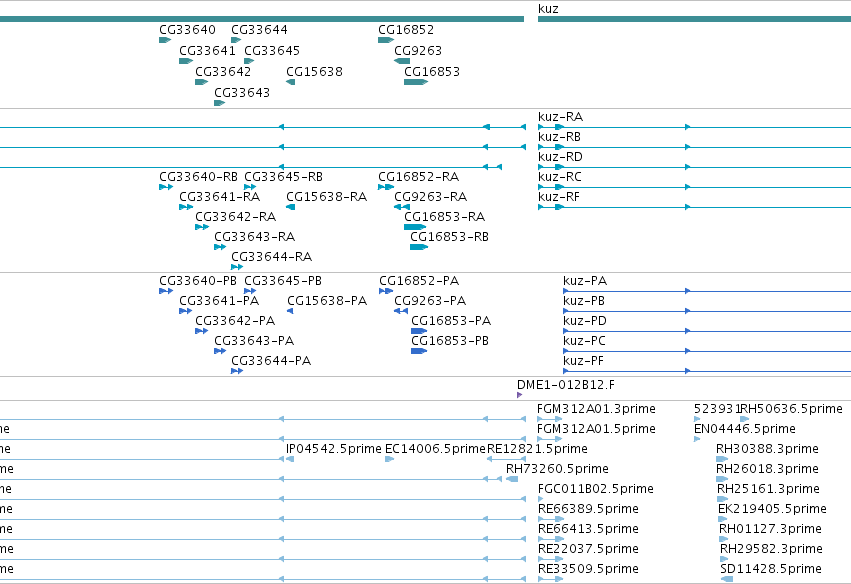Click the CG9263 gene arrow
This screenshot has width=851, height=584.
(x=402, y=61)
